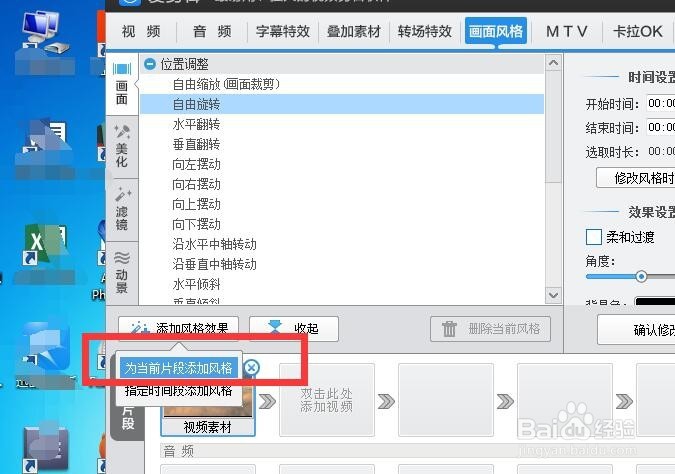Open the 卡拉OK tab
The height and width of the screenshot is (474, 675).
(x=638, y=31)
